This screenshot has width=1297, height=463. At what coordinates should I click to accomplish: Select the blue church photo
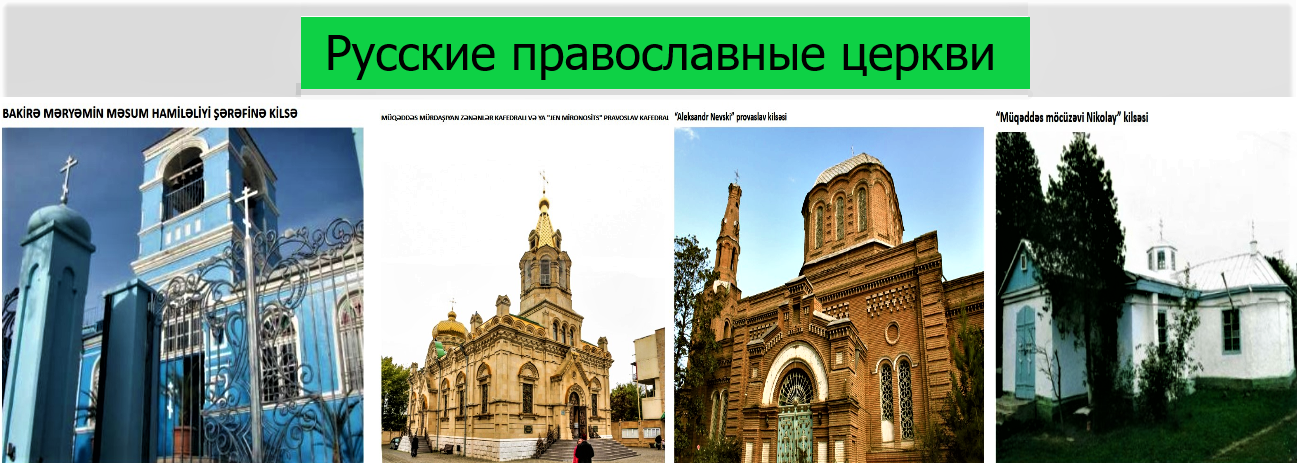click(x=182, y=295)
